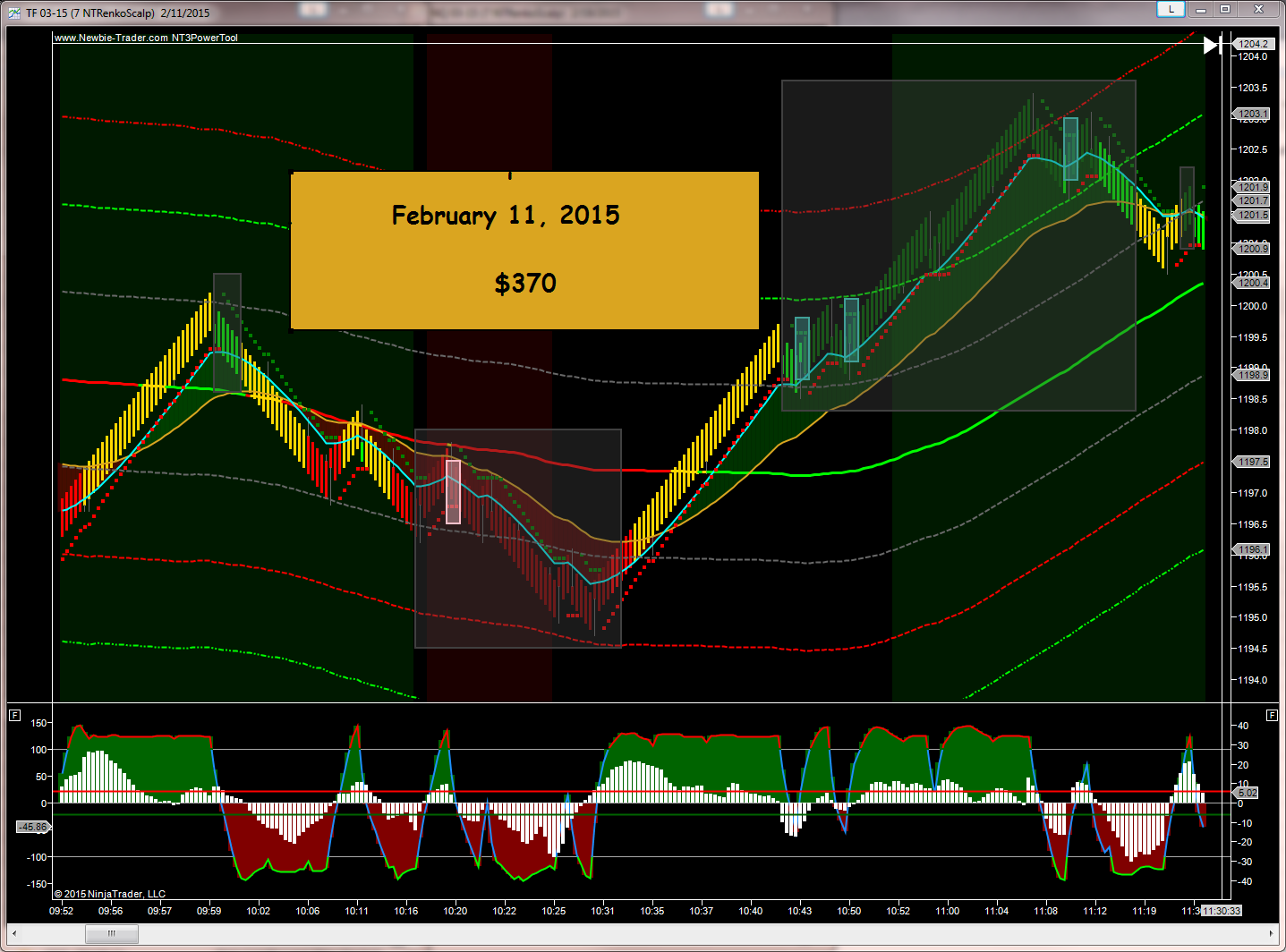The width and height of the screenshot is (1286, 952).
Task: Select the 1201.5 price marker
Action: click(x=1251, y=215)
